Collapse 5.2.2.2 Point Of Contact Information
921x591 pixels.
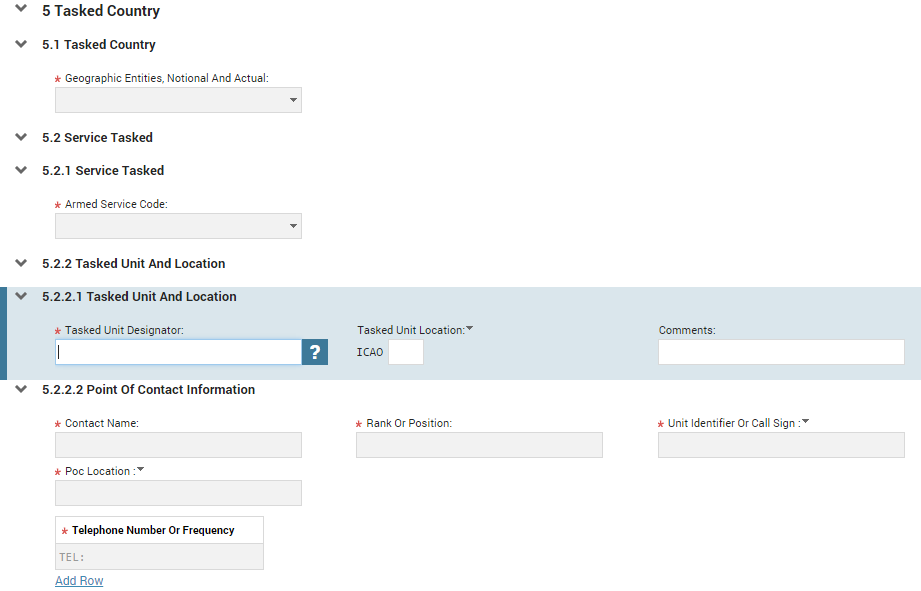(21, 389)
